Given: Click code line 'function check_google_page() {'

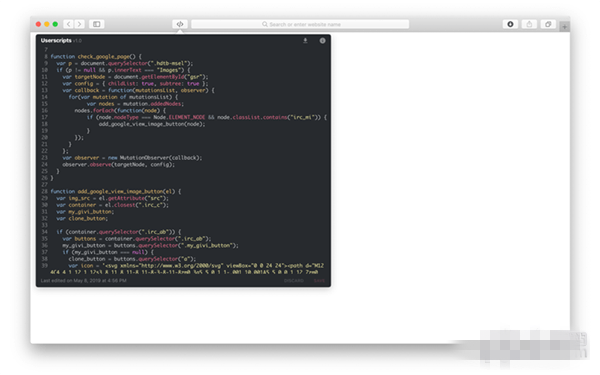Looking at the screenshot, I should coord(96,57).
